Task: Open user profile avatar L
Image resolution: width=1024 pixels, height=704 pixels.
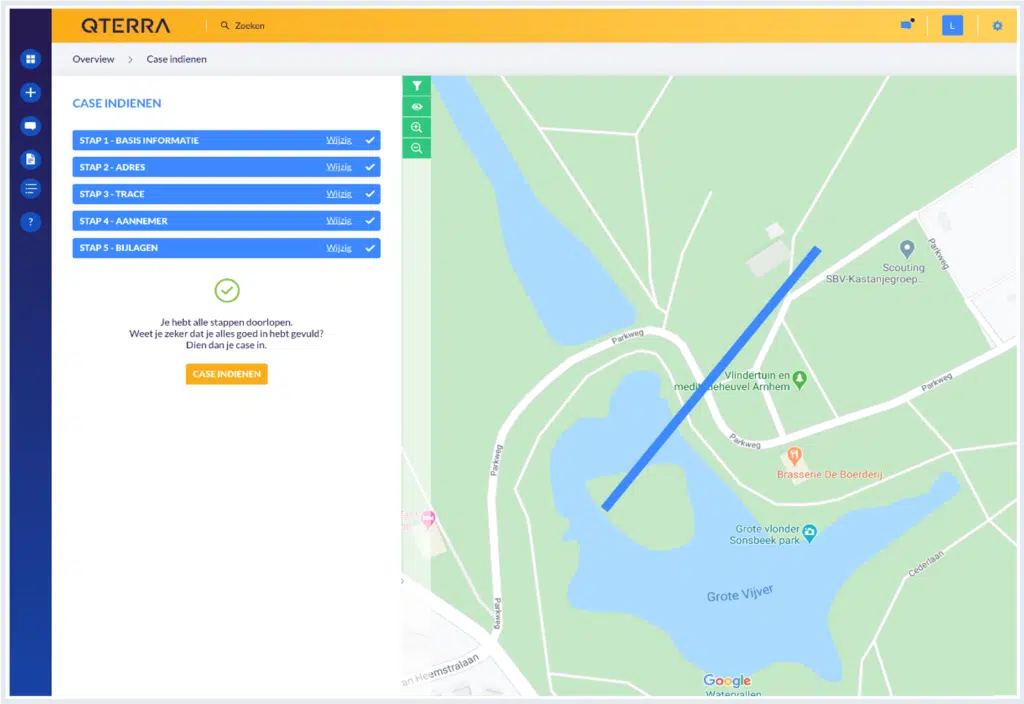Action: 952,25
